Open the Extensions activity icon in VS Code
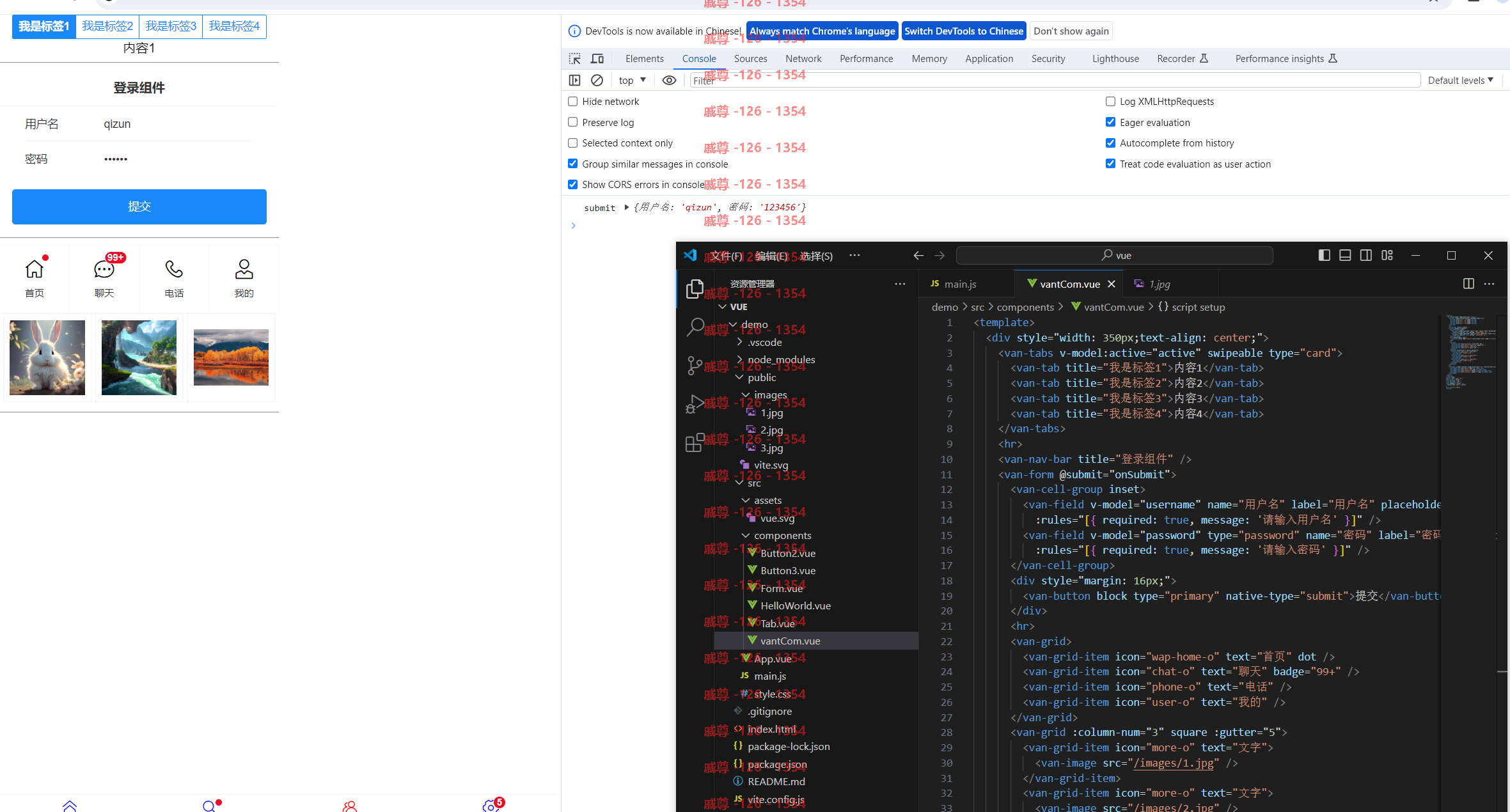 (695, 442)
